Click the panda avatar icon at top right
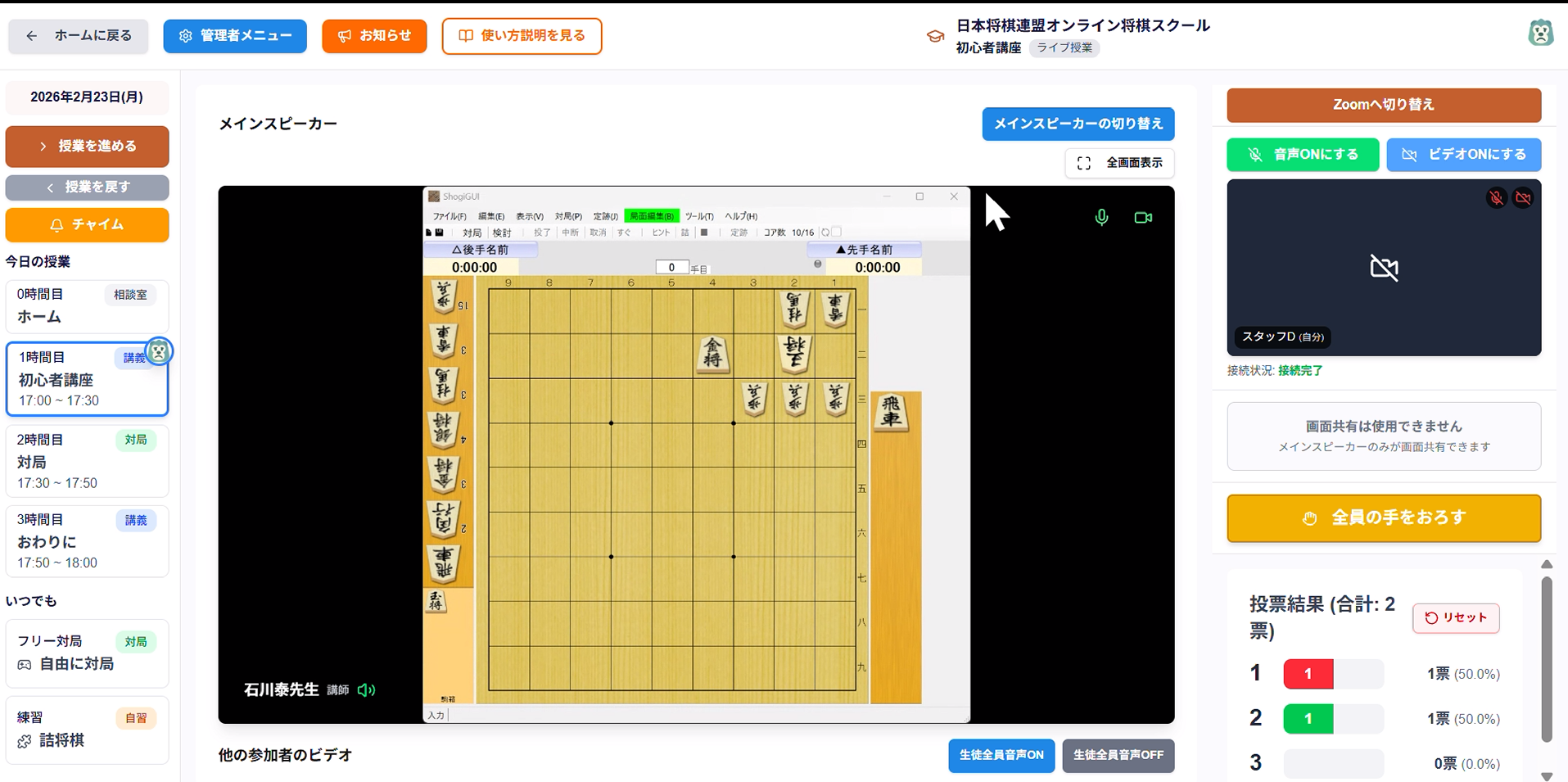 pyautogui.click(x=1541, y=33)
